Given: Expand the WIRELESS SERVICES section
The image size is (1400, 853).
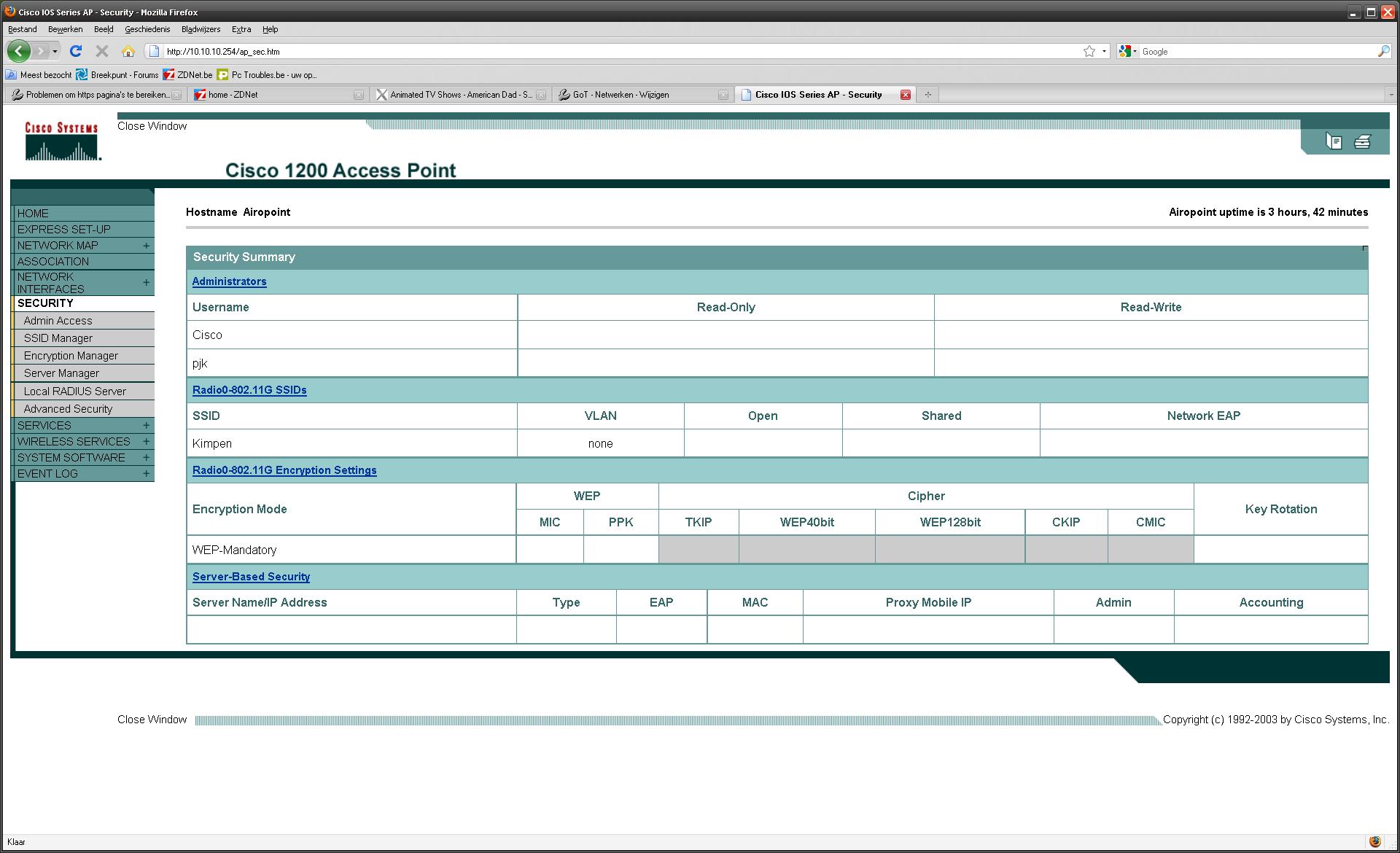Looking at the screenshot, I should tap(147, 442).
